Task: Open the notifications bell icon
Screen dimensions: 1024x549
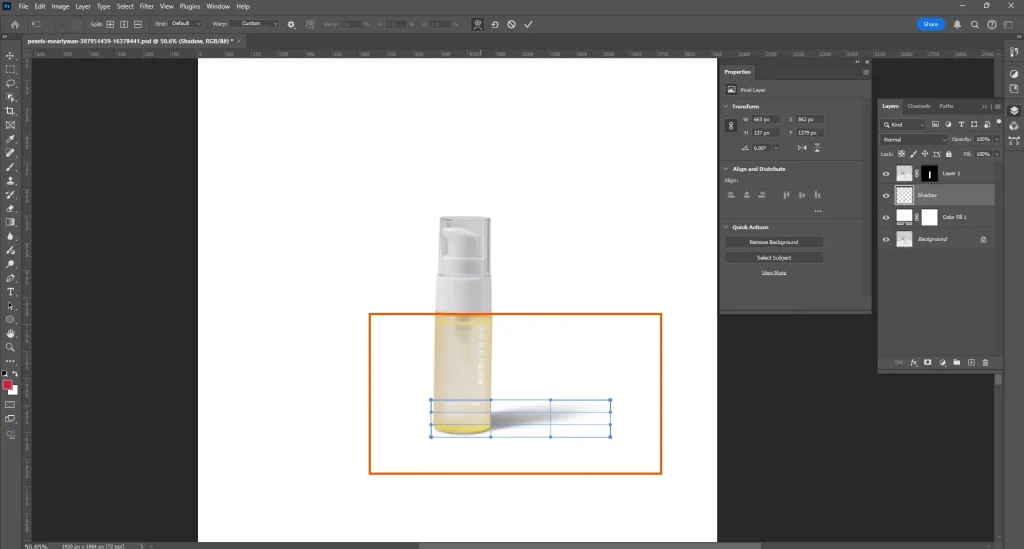Action: (x=957, y=24)
